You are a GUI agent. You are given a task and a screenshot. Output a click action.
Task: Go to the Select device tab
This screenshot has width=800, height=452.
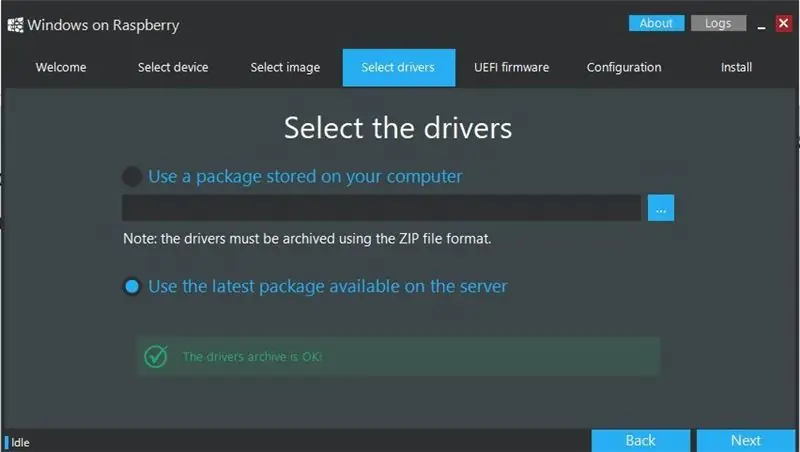click(x=173, y=67)
